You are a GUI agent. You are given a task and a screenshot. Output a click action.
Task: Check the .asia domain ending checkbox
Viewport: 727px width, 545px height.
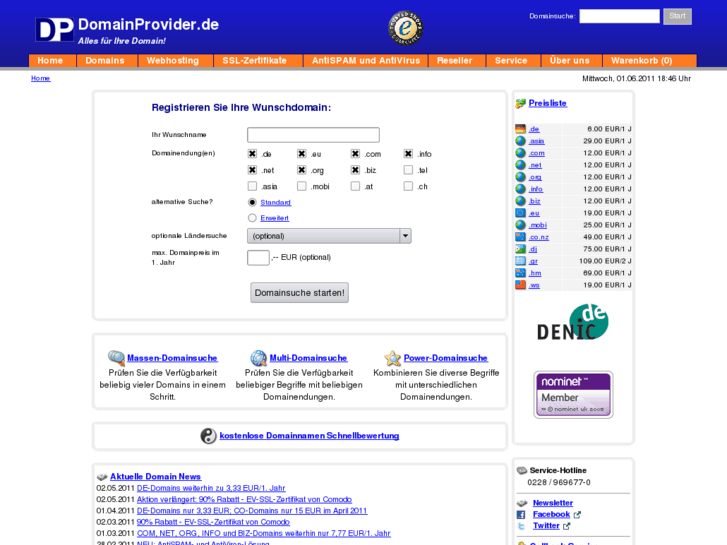click(252, 186)
